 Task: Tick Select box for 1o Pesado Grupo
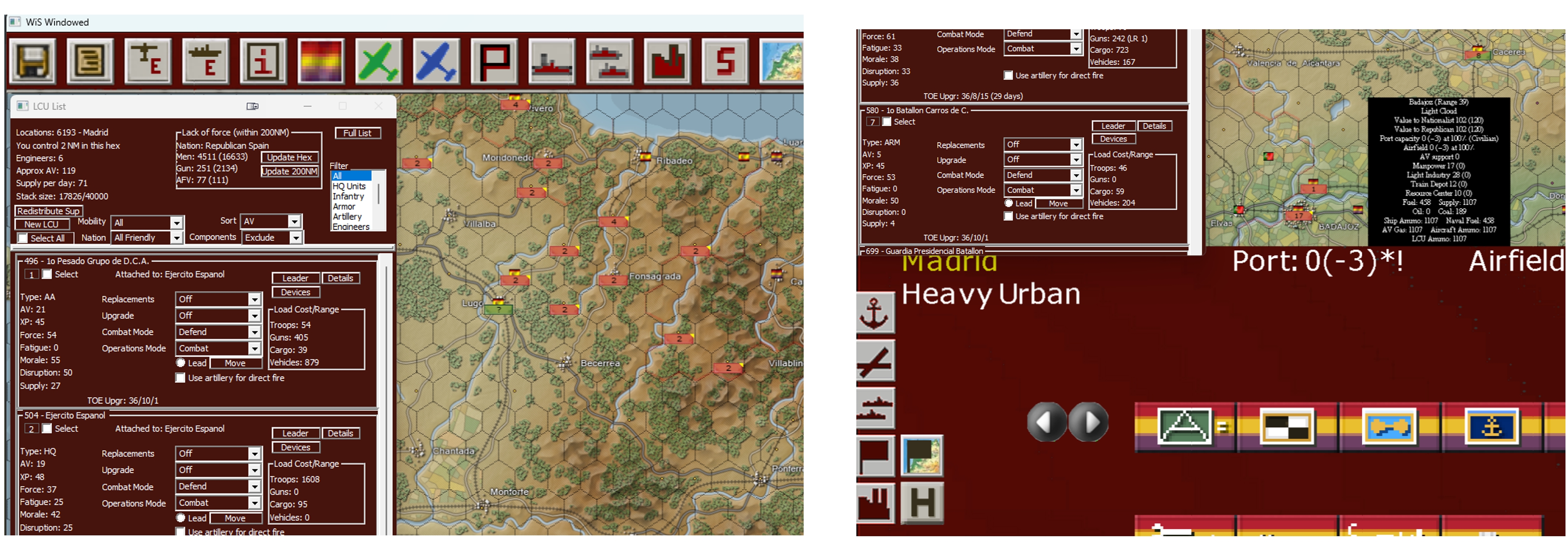[47, 275]
